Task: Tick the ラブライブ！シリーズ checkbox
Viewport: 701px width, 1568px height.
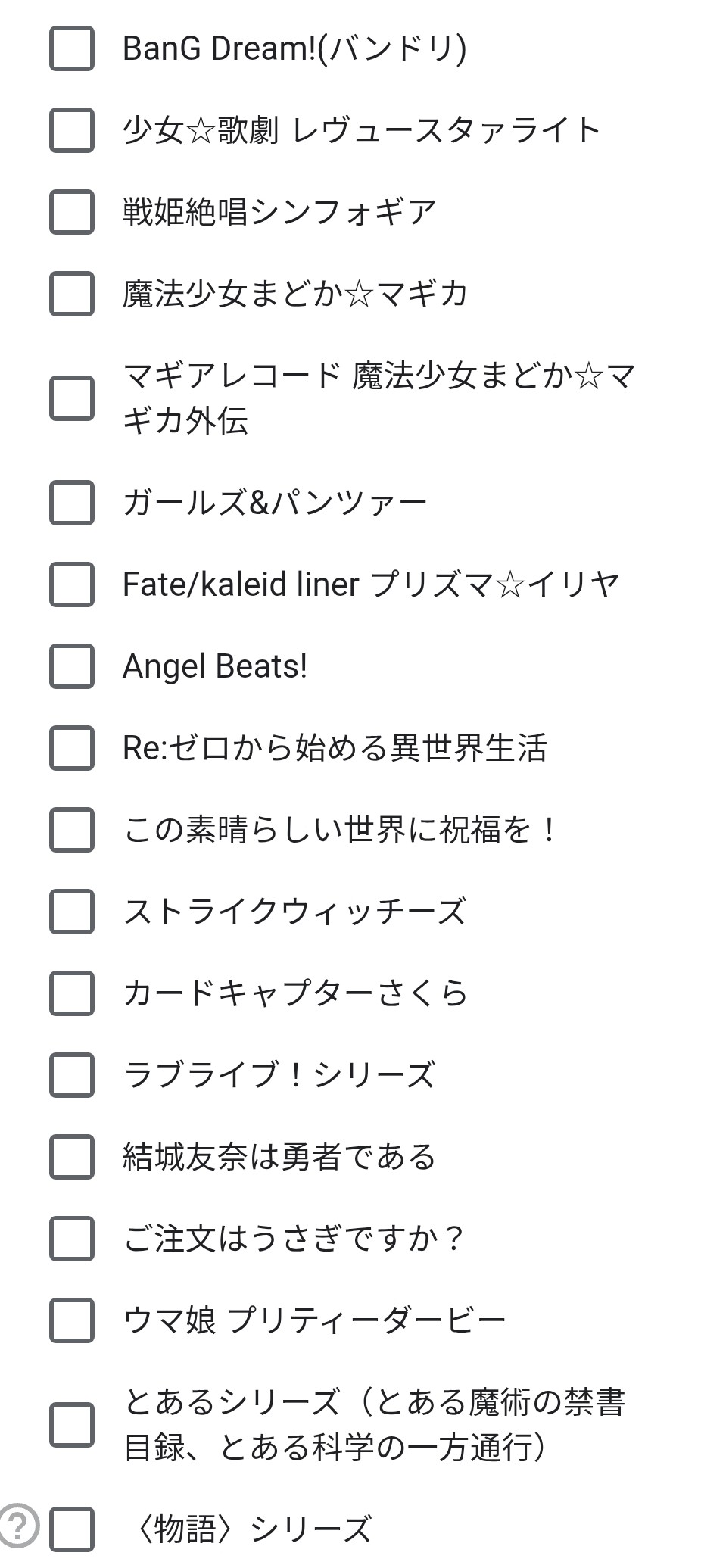Action: 72,1075
